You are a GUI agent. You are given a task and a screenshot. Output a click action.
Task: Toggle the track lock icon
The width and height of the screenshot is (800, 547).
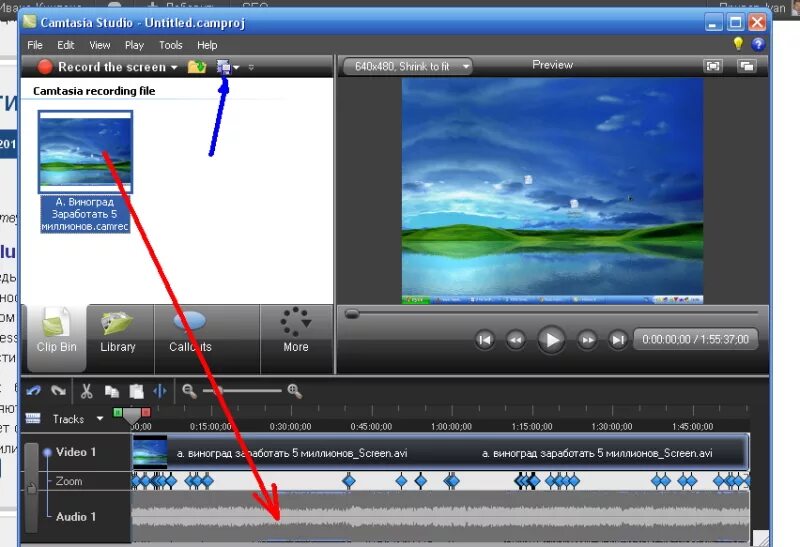click(x=31, y=488)
